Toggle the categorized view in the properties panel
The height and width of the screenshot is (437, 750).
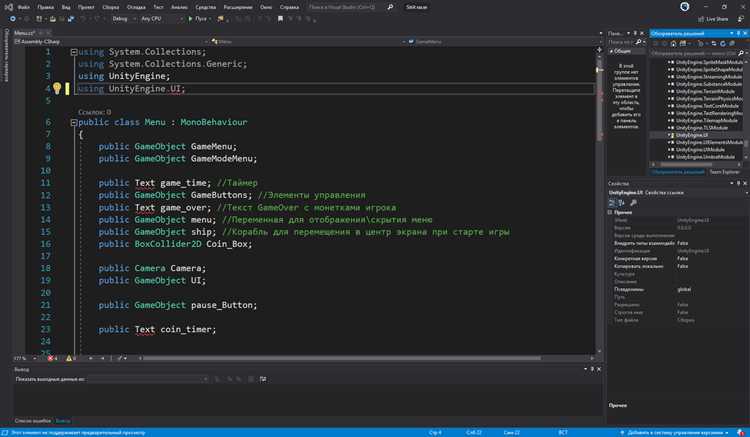[612, 203]
